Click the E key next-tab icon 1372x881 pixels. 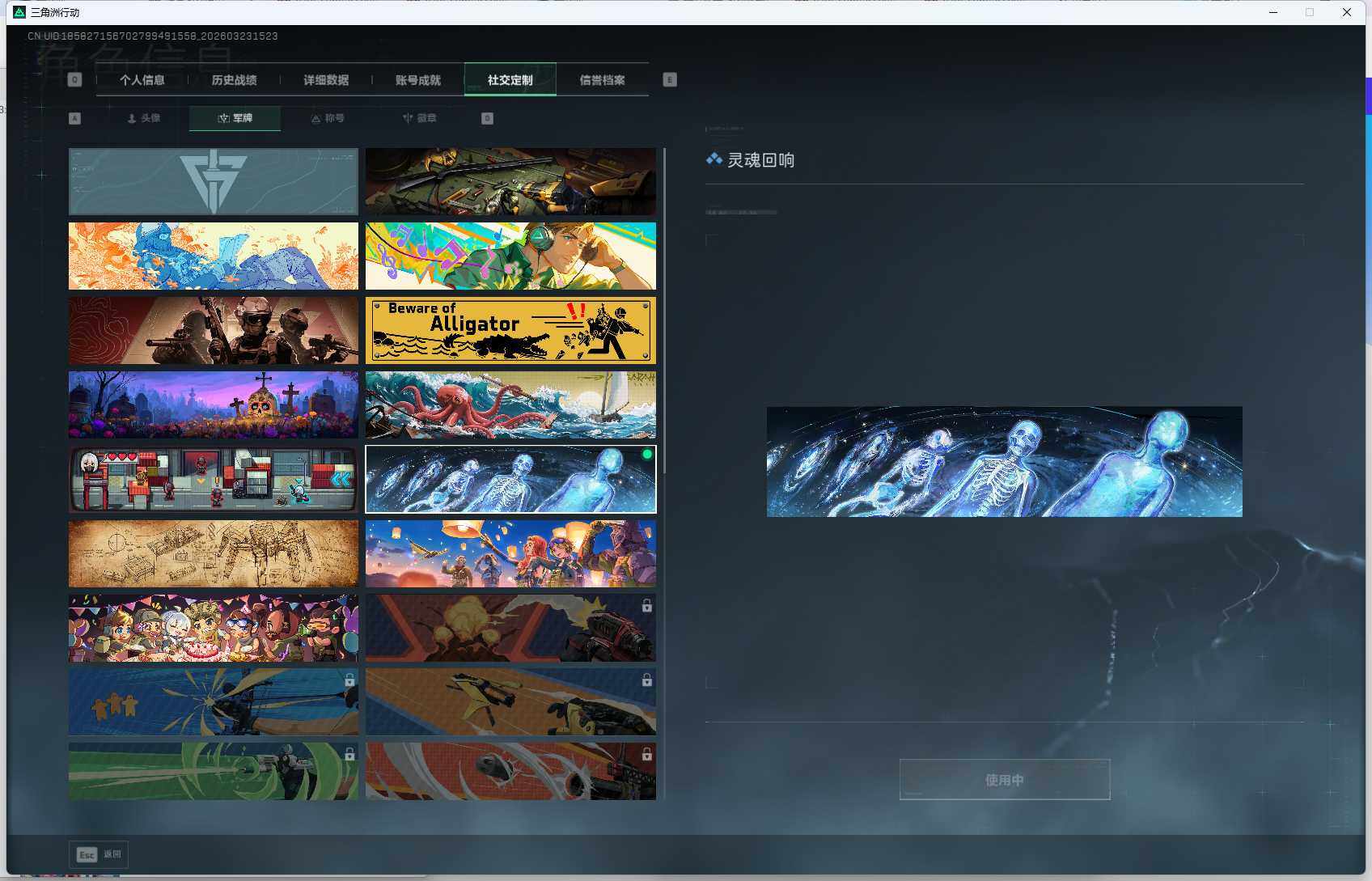click(x=669, y=80)
